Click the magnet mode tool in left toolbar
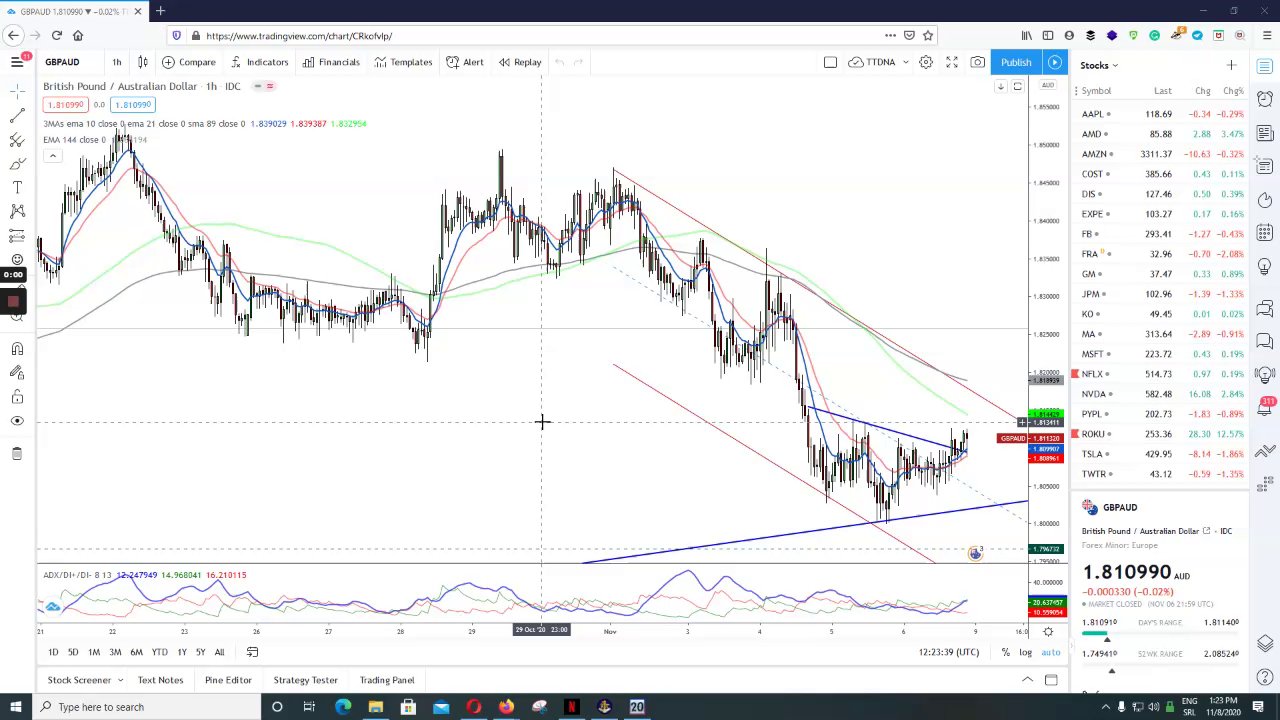1280x720 pixels. click(17, 348)
